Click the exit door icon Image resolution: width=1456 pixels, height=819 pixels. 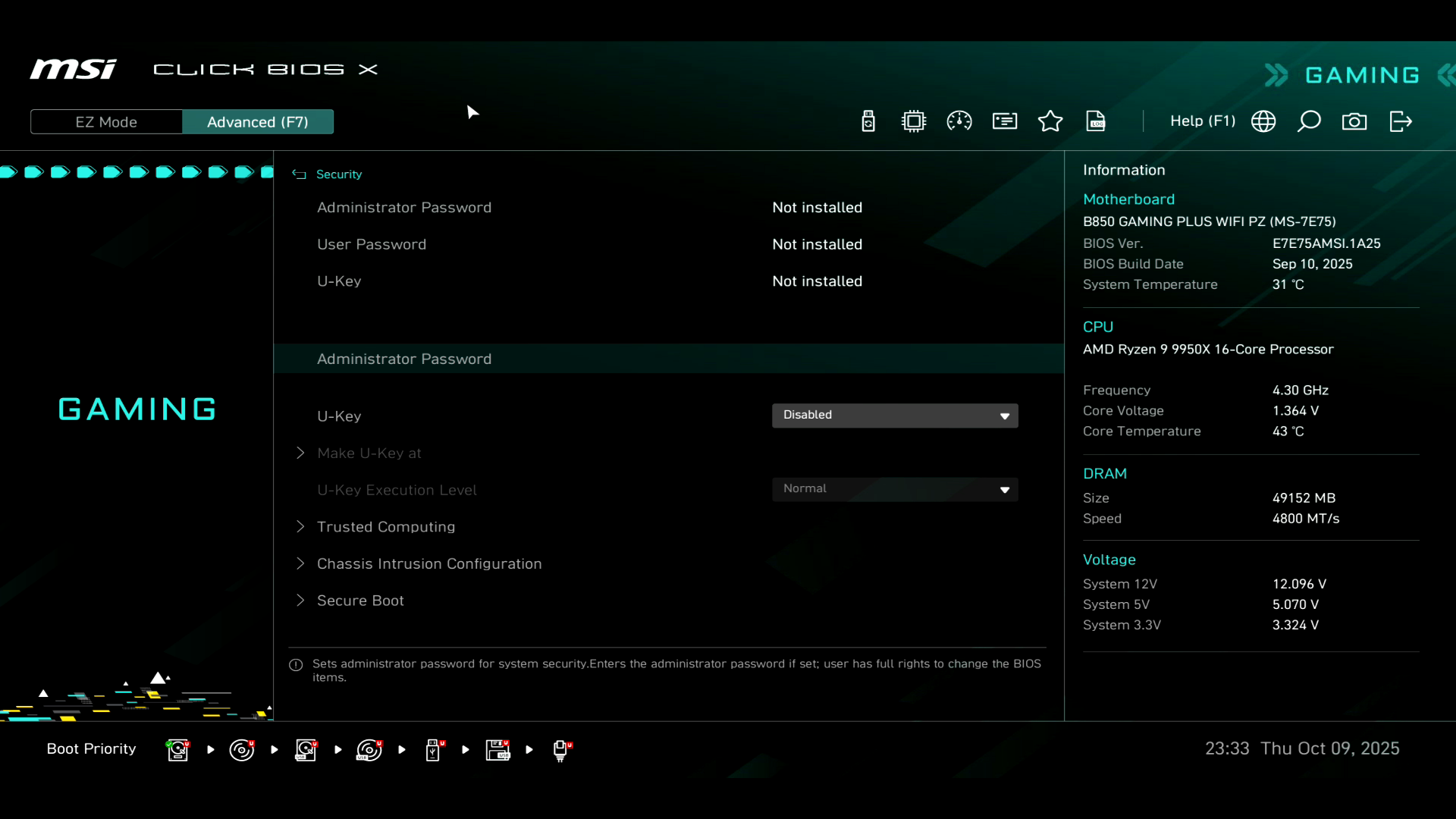1400,121
